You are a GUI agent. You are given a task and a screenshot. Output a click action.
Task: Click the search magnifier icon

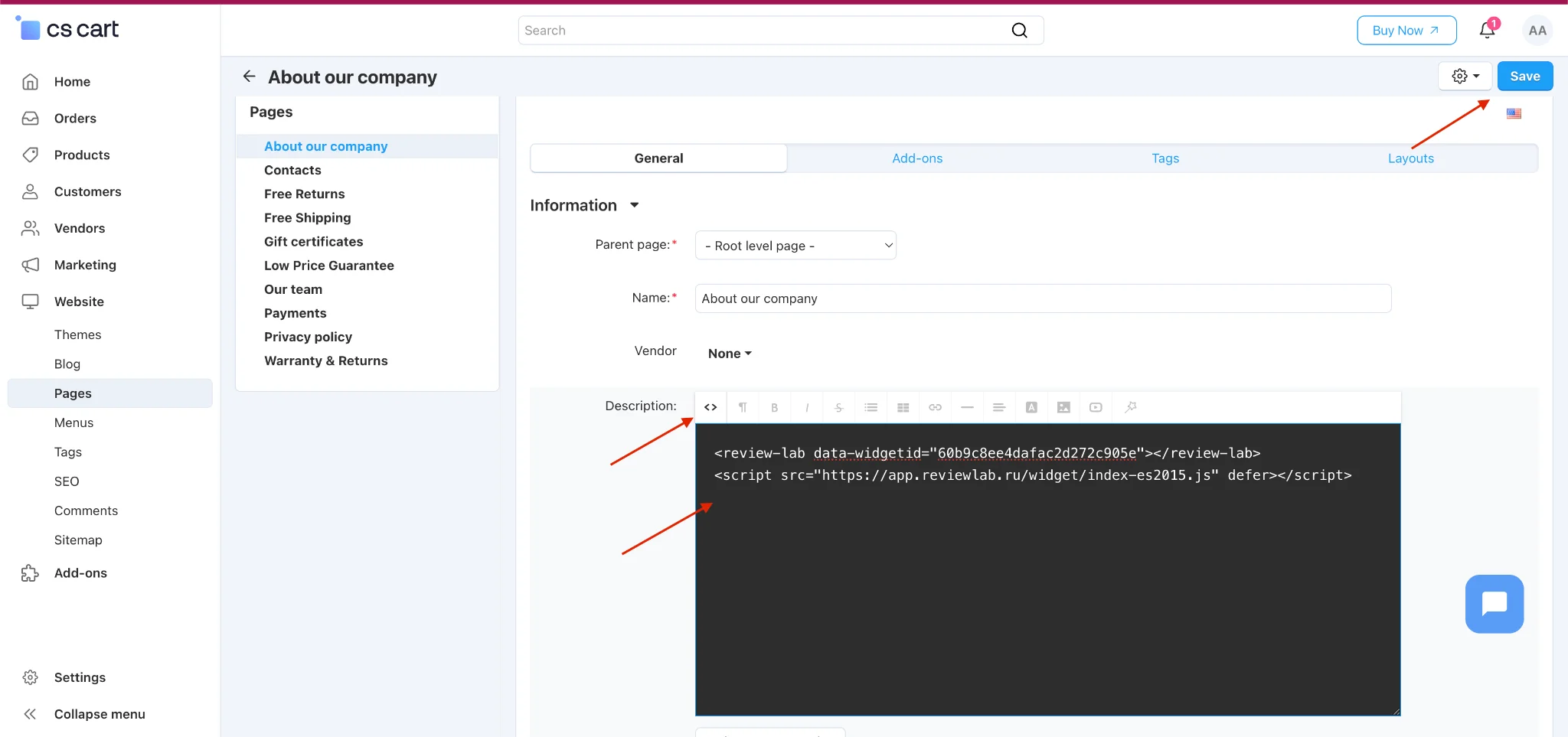pos(1020,31)
